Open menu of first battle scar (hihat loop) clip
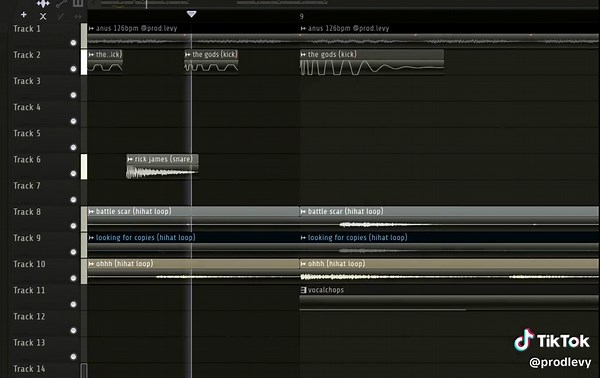Viewport: 600px width, 378px height. 91,212
